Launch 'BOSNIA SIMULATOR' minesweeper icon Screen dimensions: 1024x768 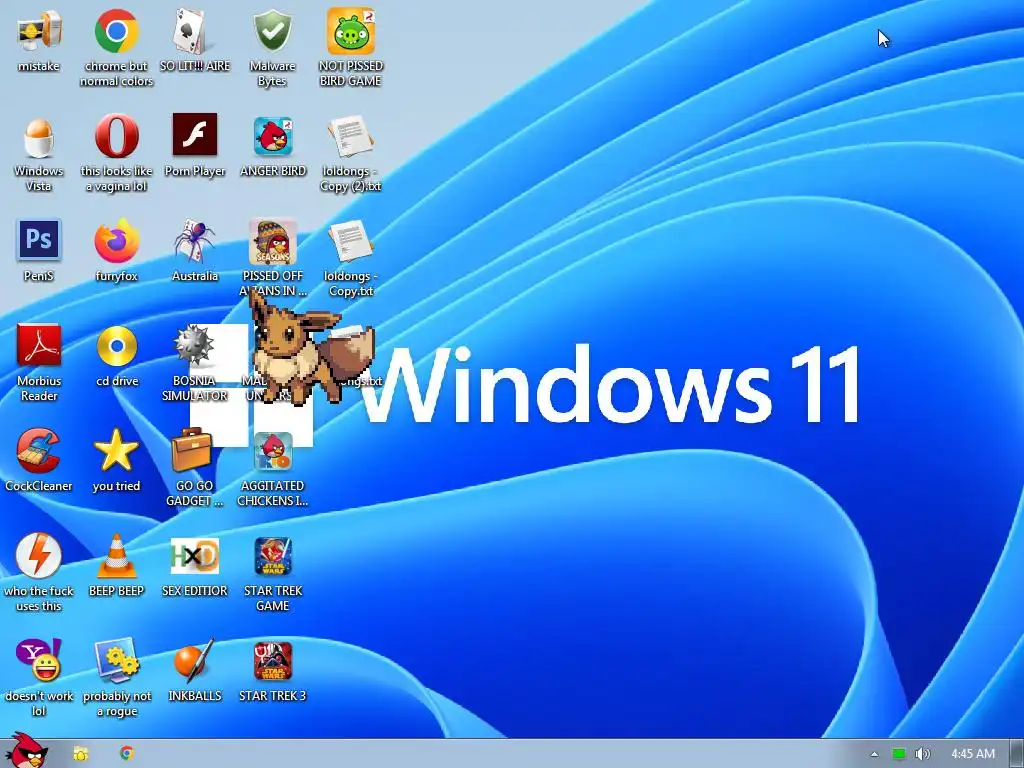pyautogui.click(x=193, y=345)
